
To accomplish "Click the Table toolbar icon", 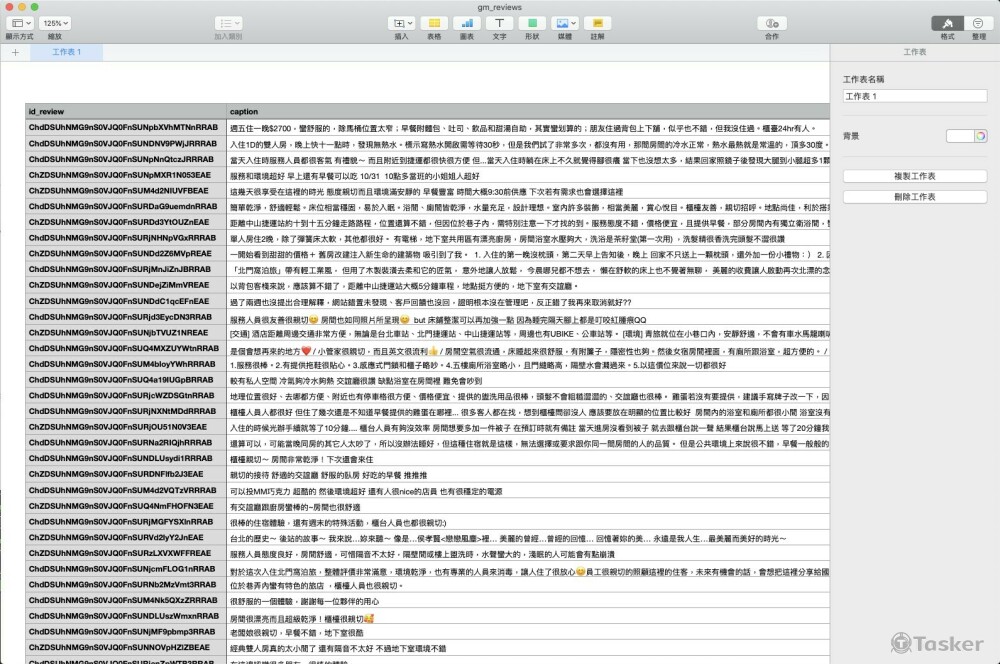I will [434, 23].
